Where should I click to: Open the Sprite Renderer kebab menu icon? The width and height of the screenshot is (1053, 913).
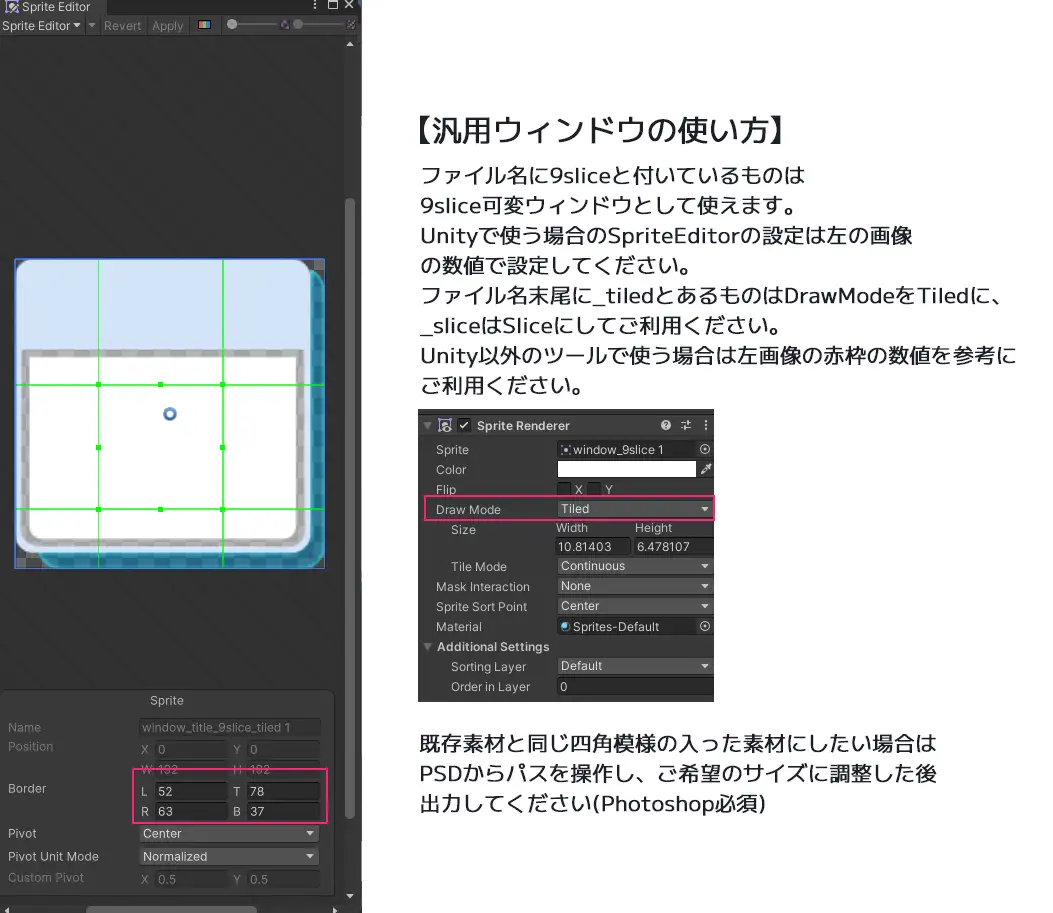(705, 426)
